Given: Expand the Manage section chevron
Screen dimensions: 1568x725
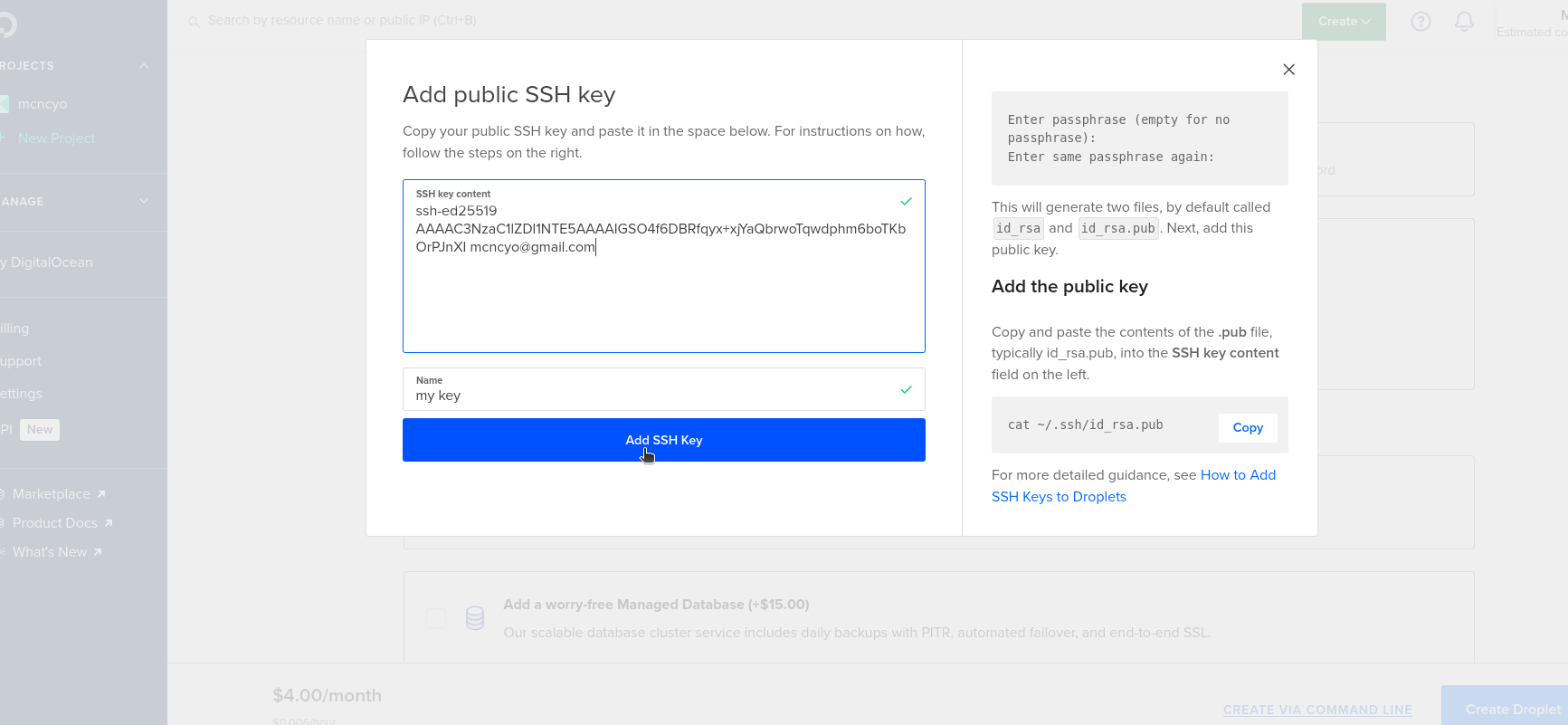Looking at the screenshot, I should (x=144, y=201).
